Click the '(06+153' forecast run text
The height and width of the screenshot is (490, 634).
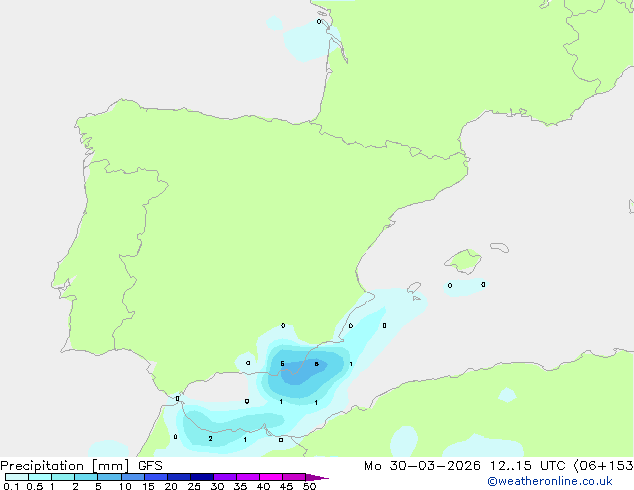pyautogui.click(x=603, y=466)
